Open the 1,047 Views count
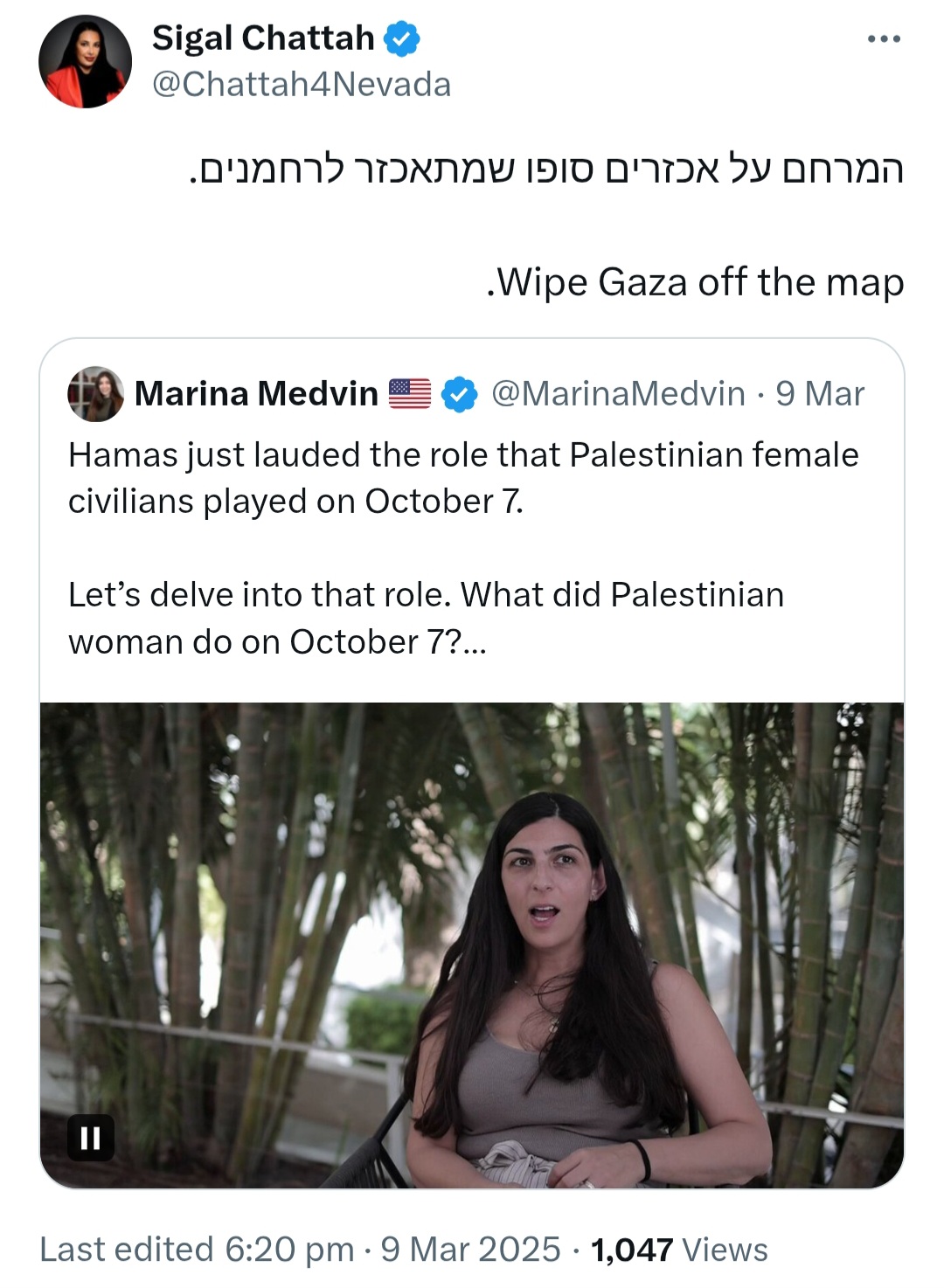This screenshot has width=944, height=1288. [x=679, y=1250]
